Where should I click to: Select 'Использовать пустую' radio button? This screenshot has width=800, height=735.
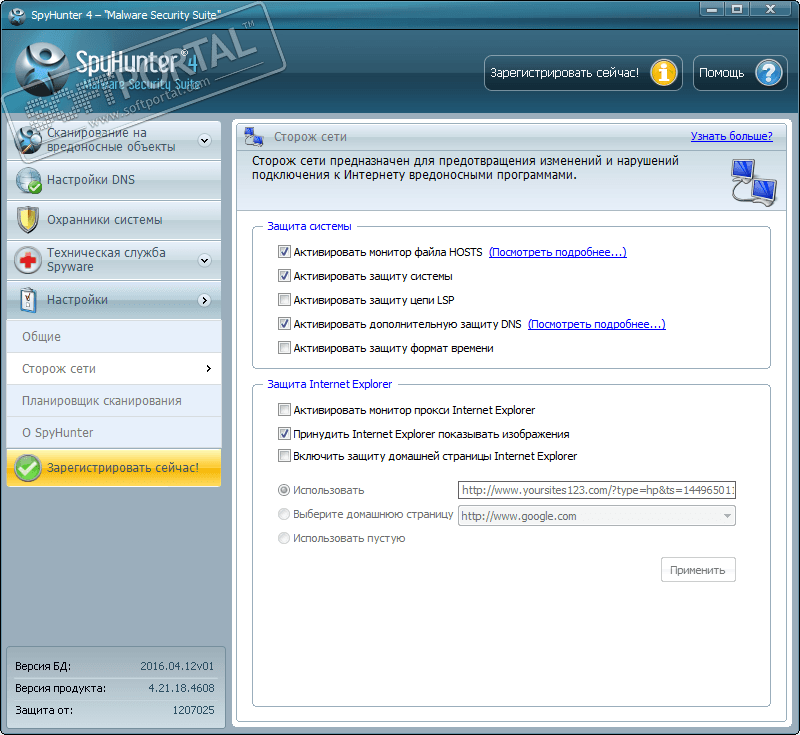pyautogui.click(x=284, y=538)
